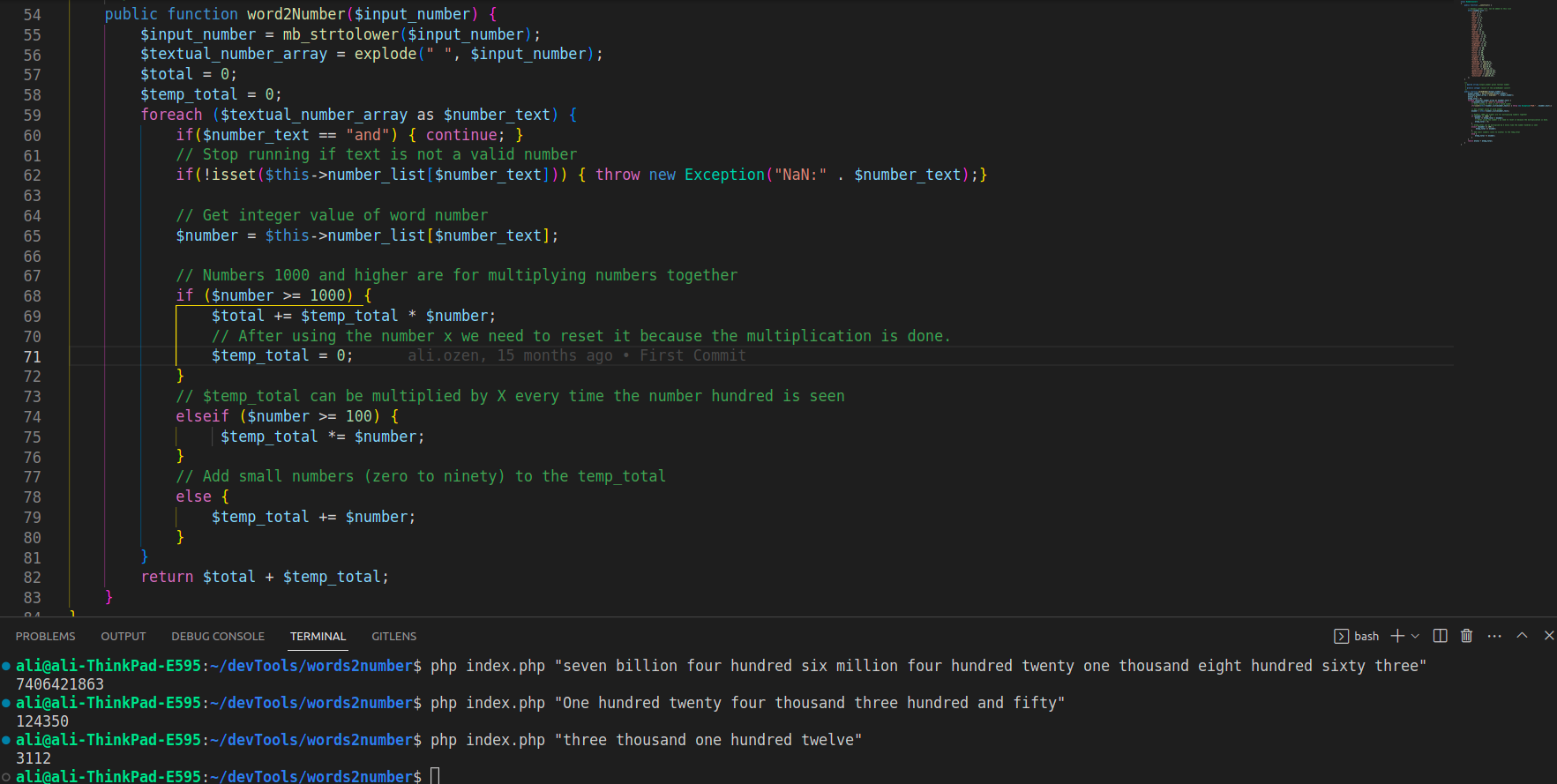1557x784 pixels.
Task: Click '$total = 0;' on line 57
Action: point(189,74)
